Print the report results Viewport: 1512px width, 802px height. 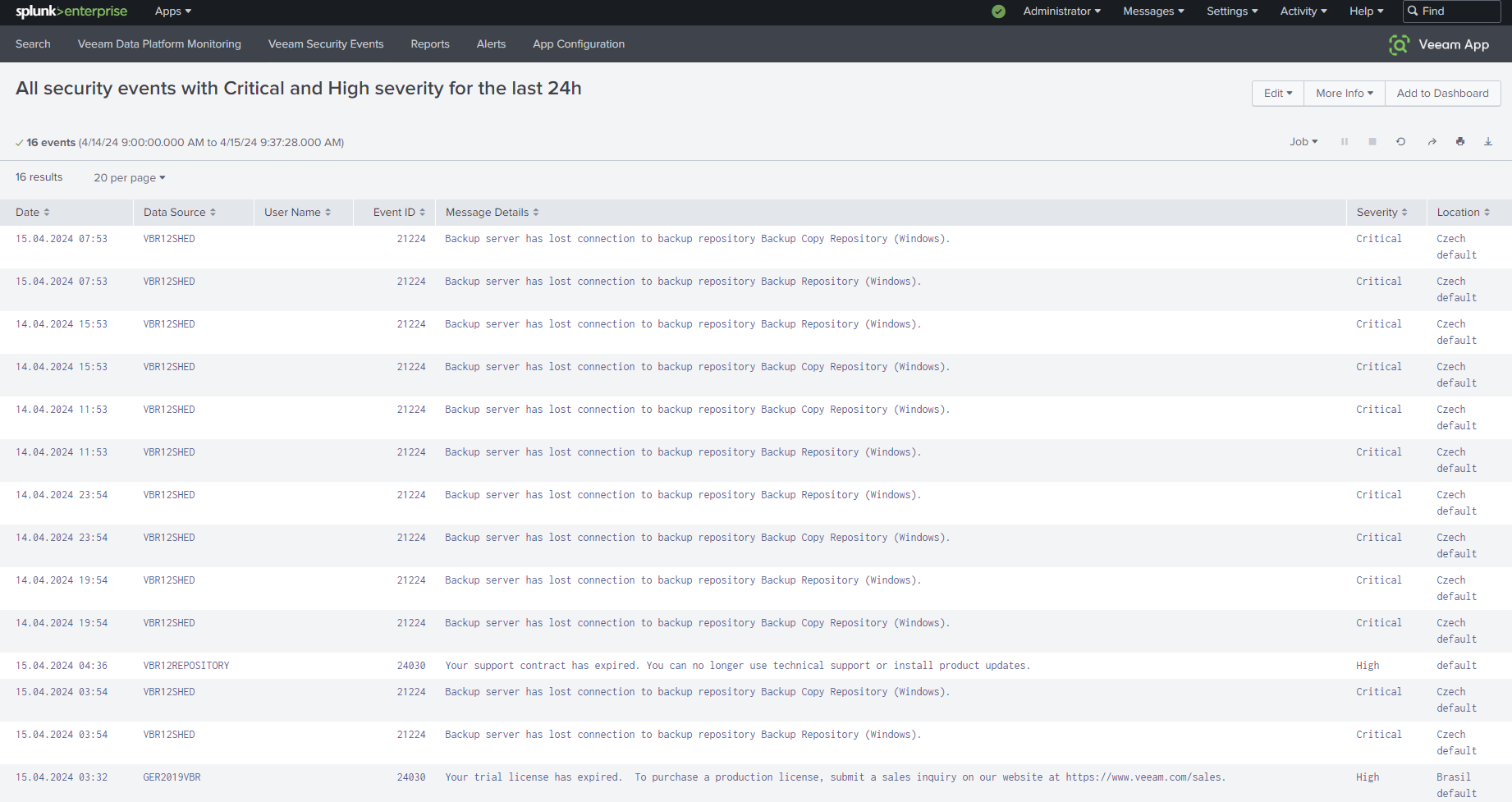(x=1460, y=142)
